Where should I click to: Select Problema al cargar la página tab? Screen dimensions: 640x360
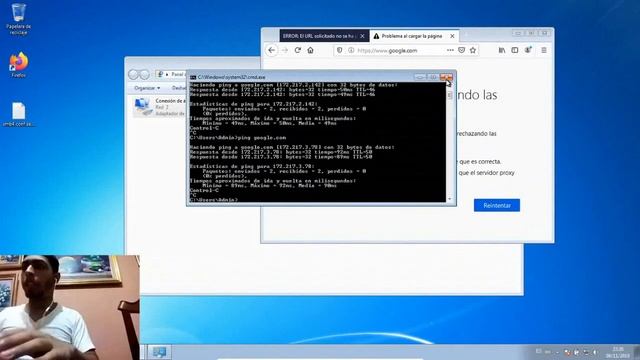(x=412, y=36)
